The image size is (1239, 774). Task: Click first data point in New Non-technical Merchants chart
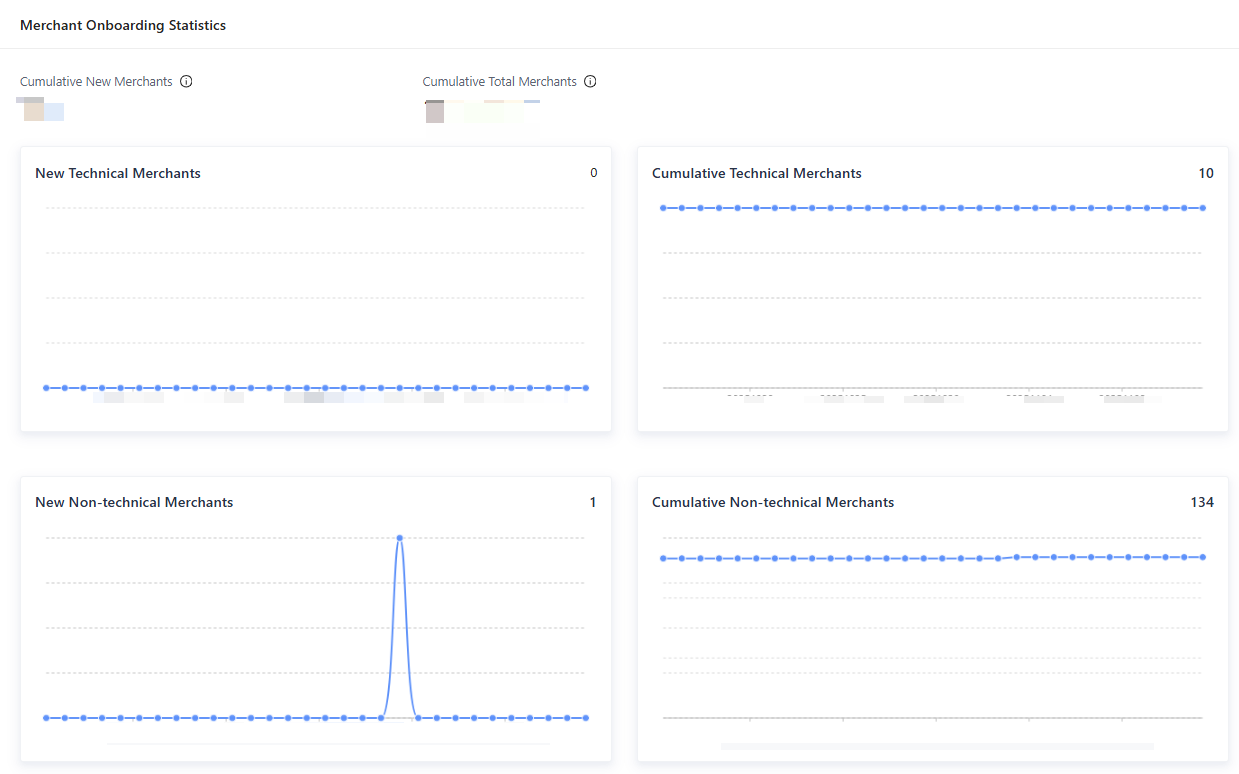[46, 718]
